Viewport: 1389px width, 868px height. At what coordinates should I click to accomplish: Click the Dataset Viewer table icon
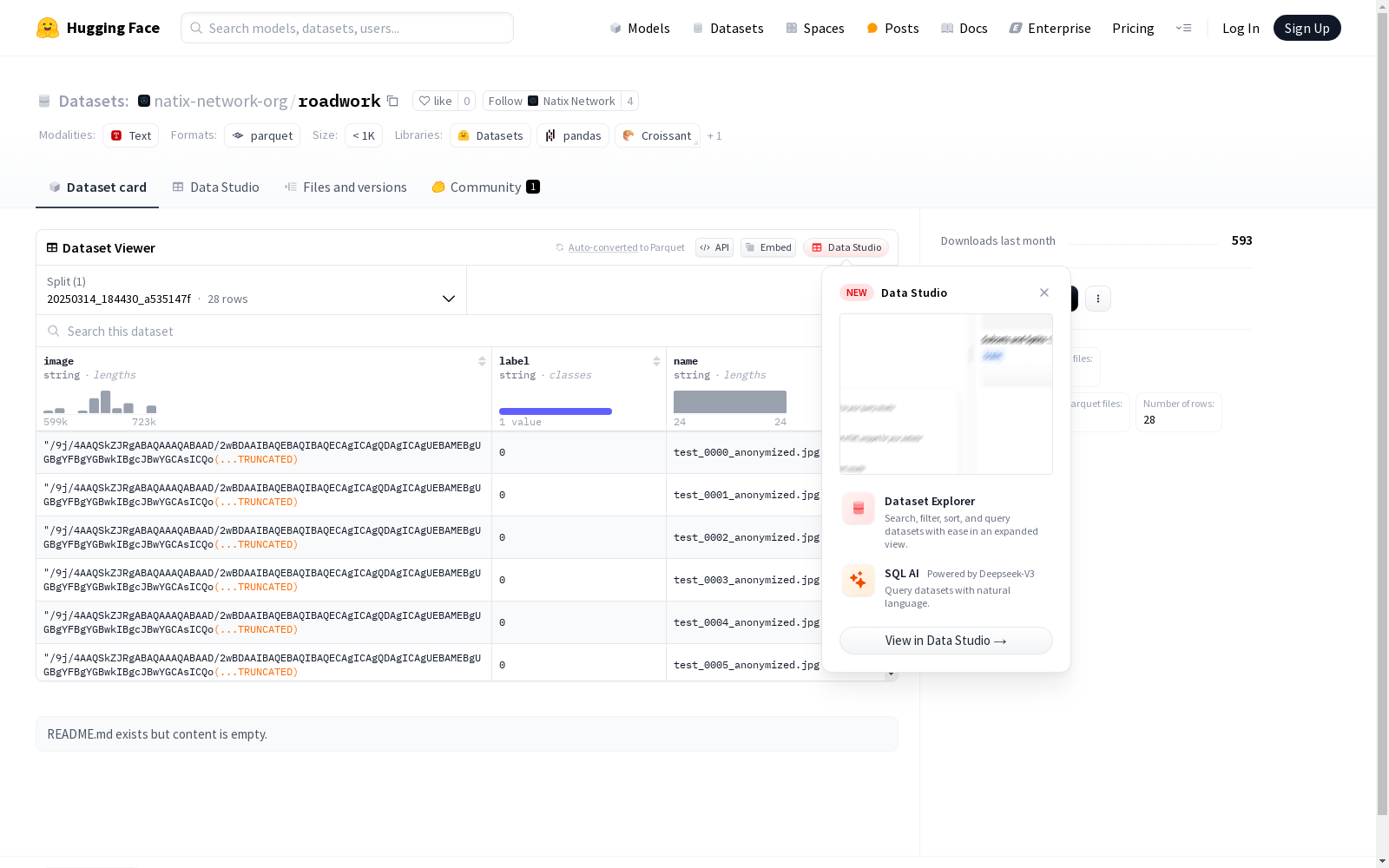coord(52,247)
